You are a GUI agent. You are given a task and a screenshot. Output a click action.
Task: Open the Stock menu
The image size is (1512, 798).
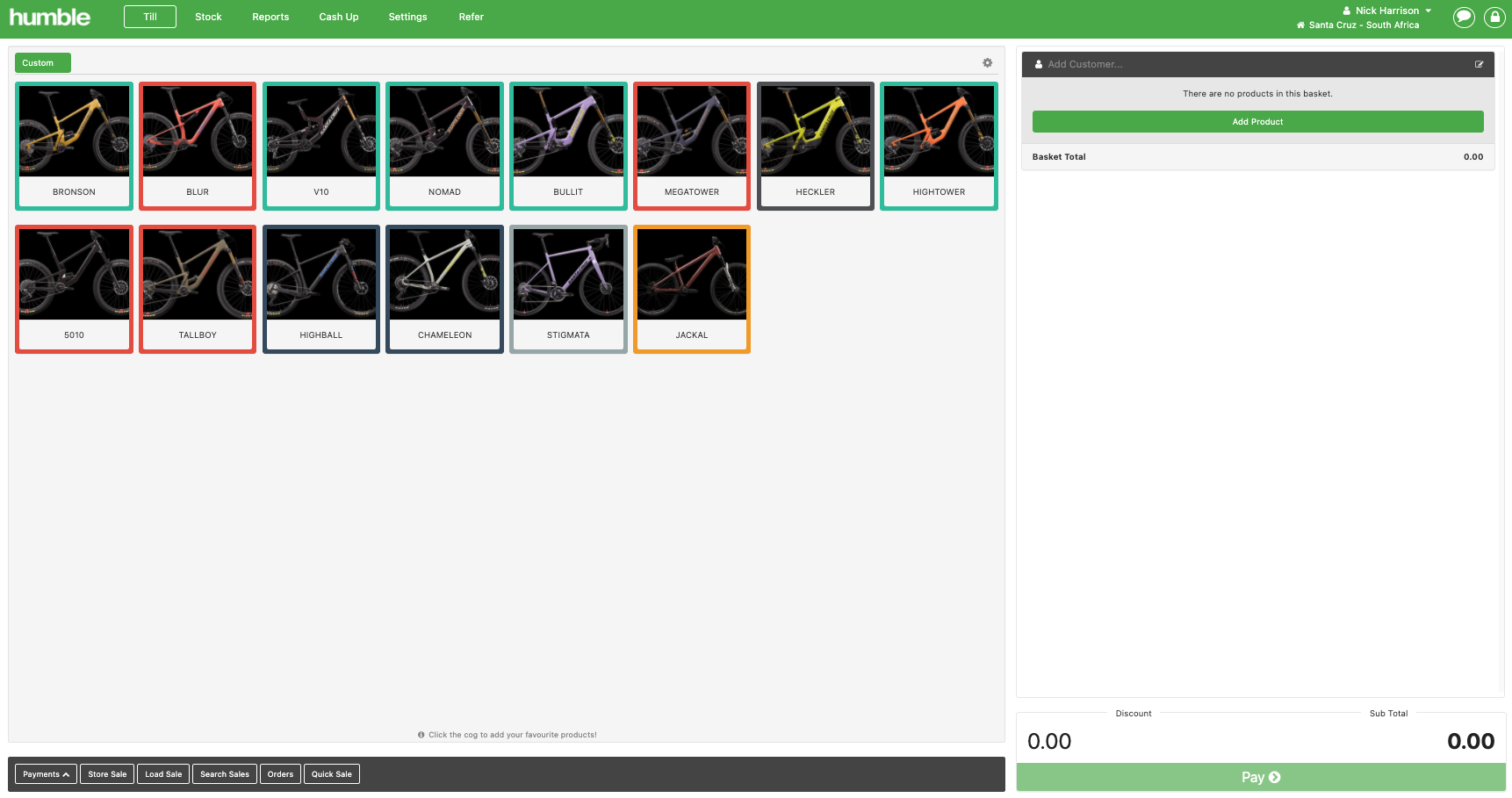point(208,17)
